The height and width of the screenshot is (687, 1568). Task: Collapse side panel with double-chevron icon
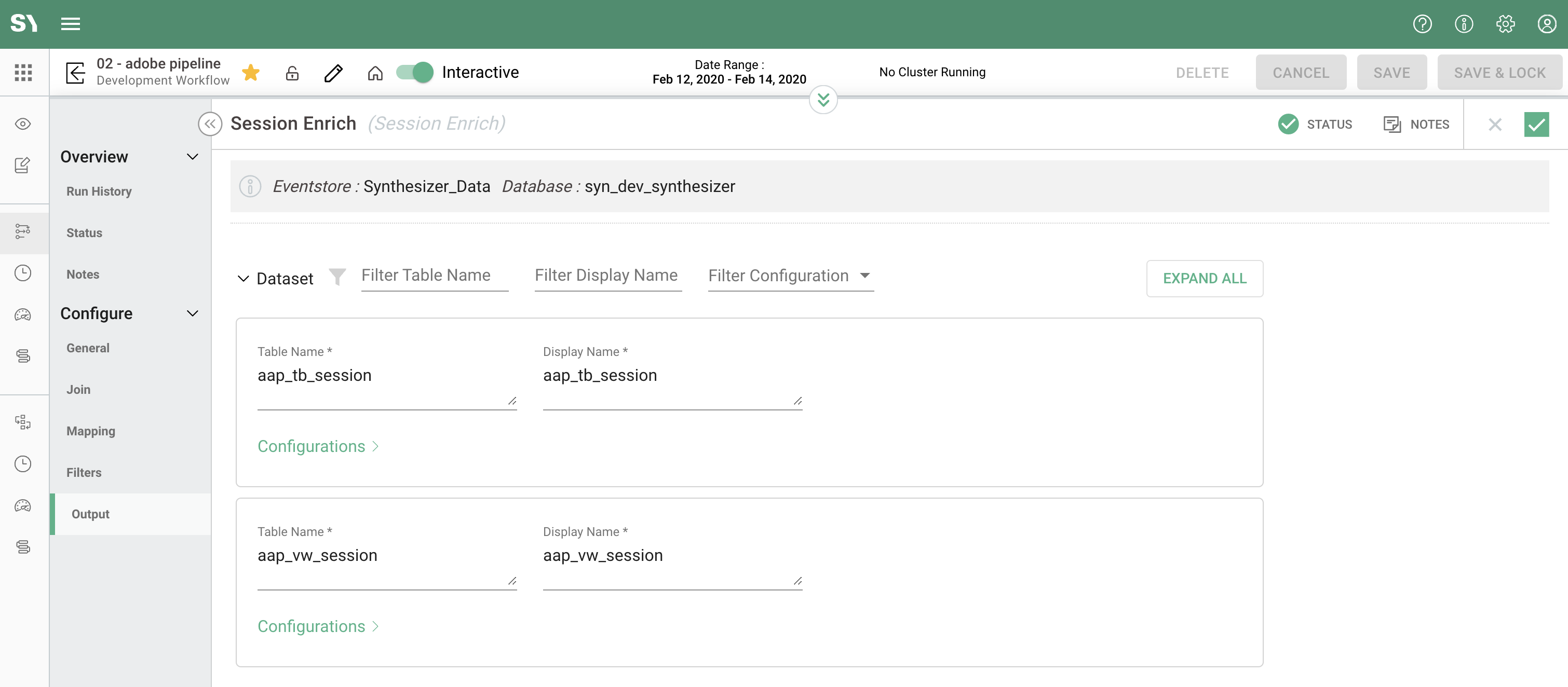(209, 124)
